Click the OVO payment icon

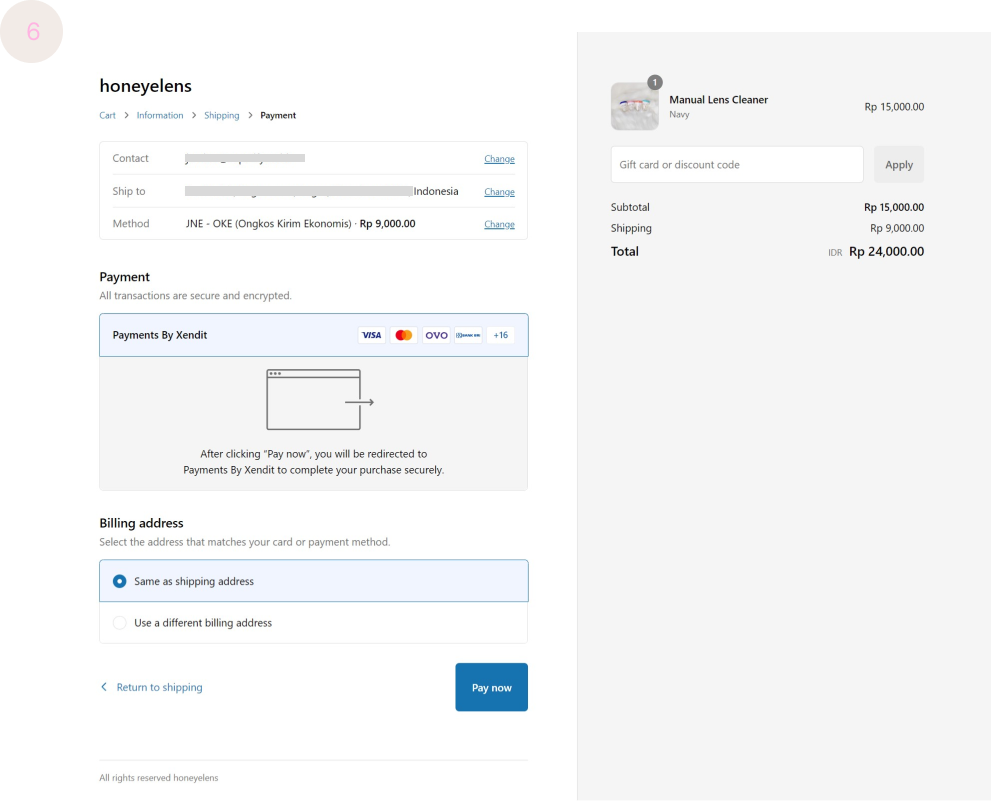[436, 335]
